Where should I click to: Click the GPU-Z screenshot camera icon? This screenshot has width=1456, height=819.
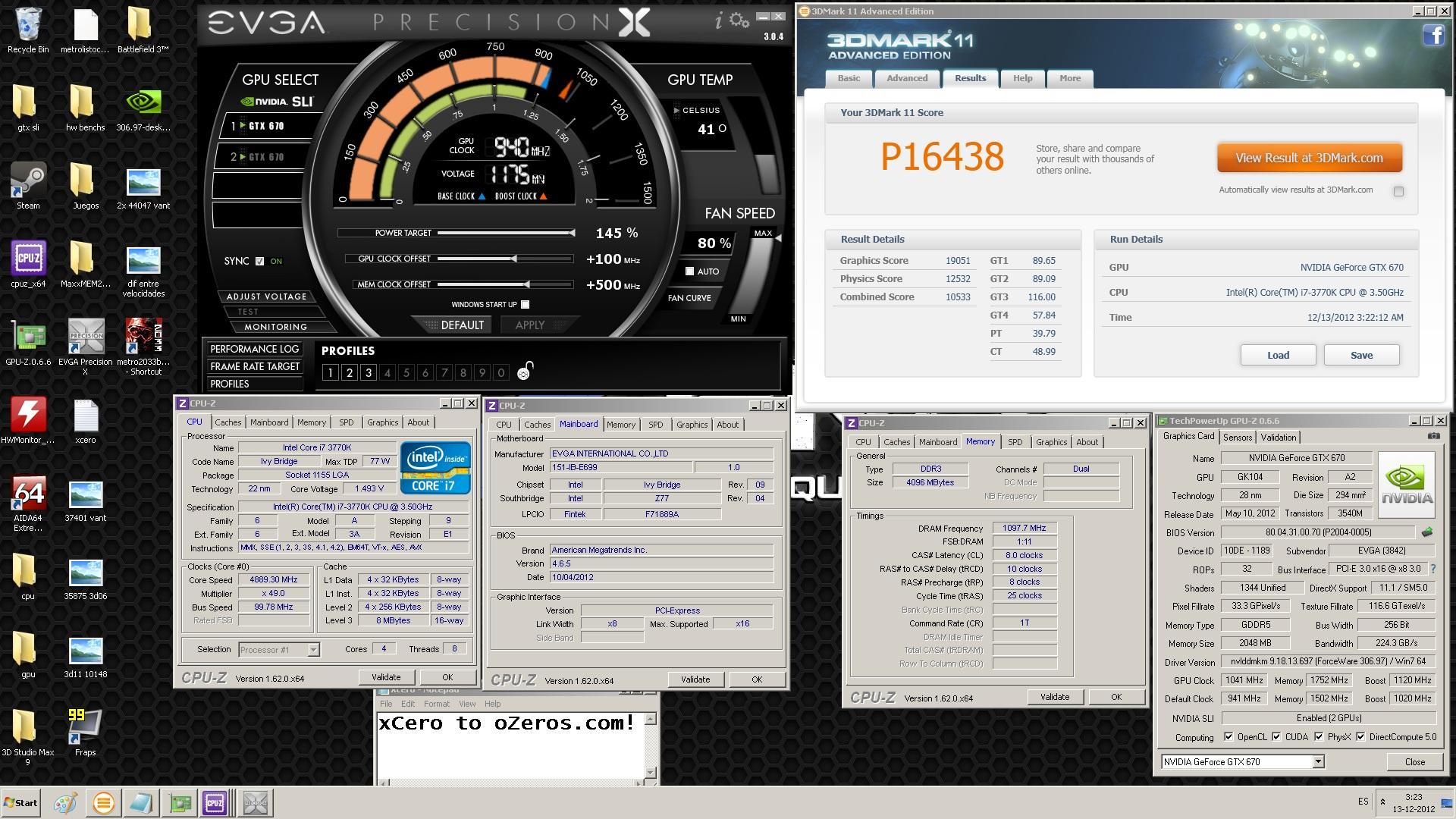pyautogui.click(x=1433, y=436)
